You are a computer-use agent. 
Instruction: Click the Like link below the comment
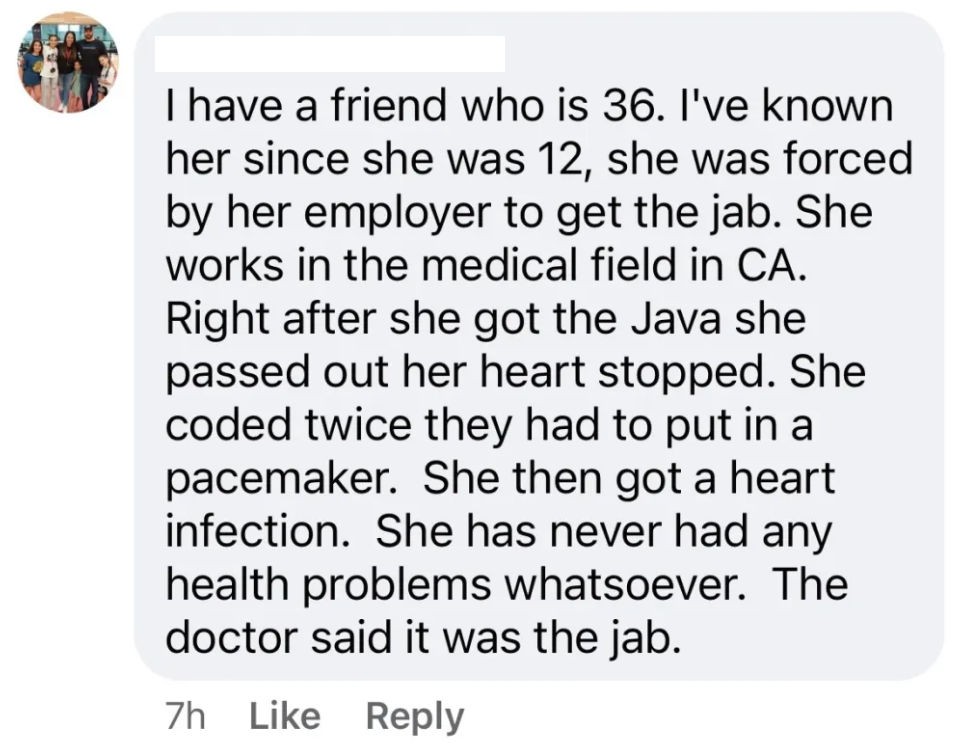coord(284,716)
